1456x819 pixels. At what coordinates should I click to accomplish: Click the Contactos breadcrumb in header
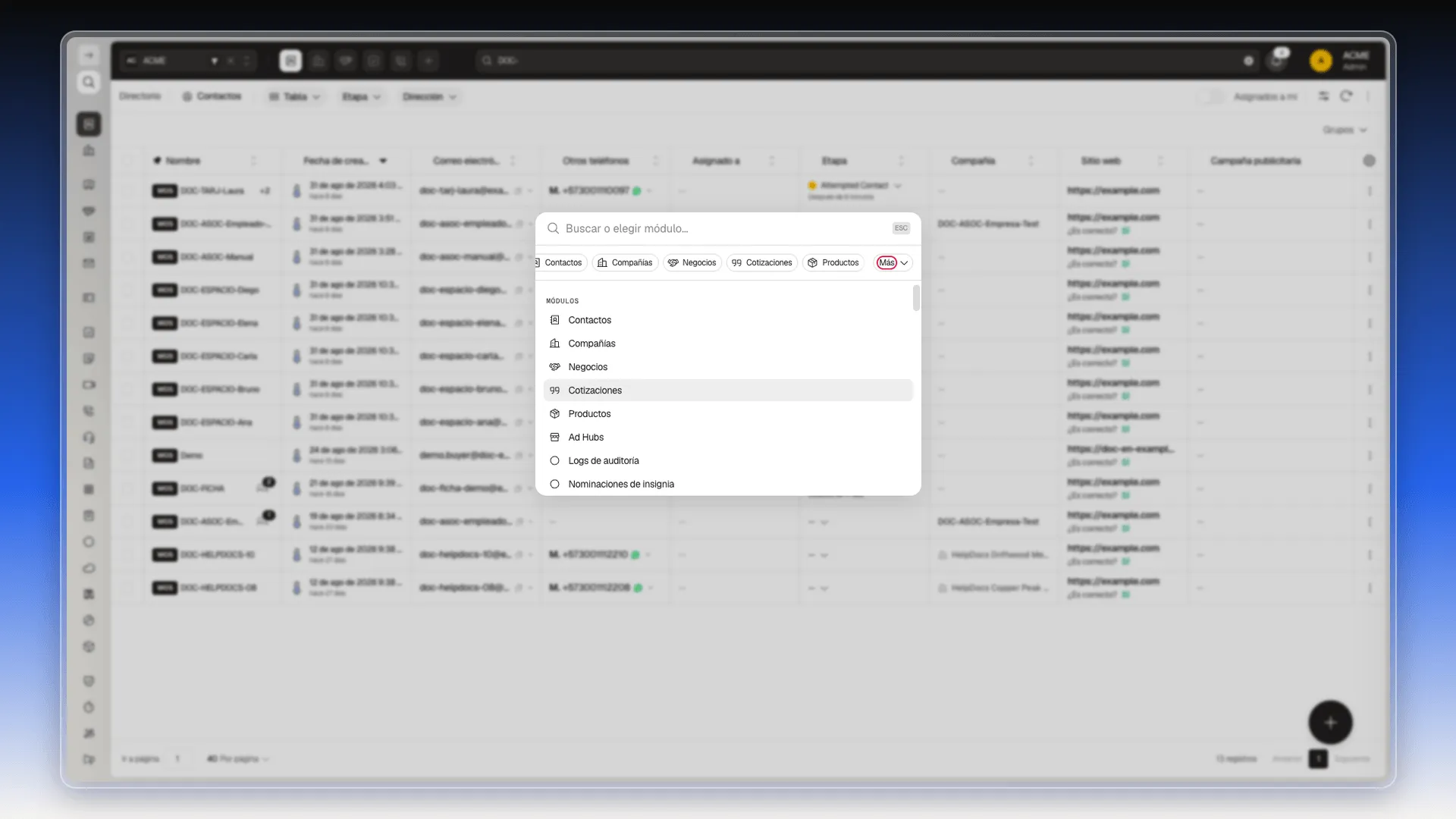point(212,96)
